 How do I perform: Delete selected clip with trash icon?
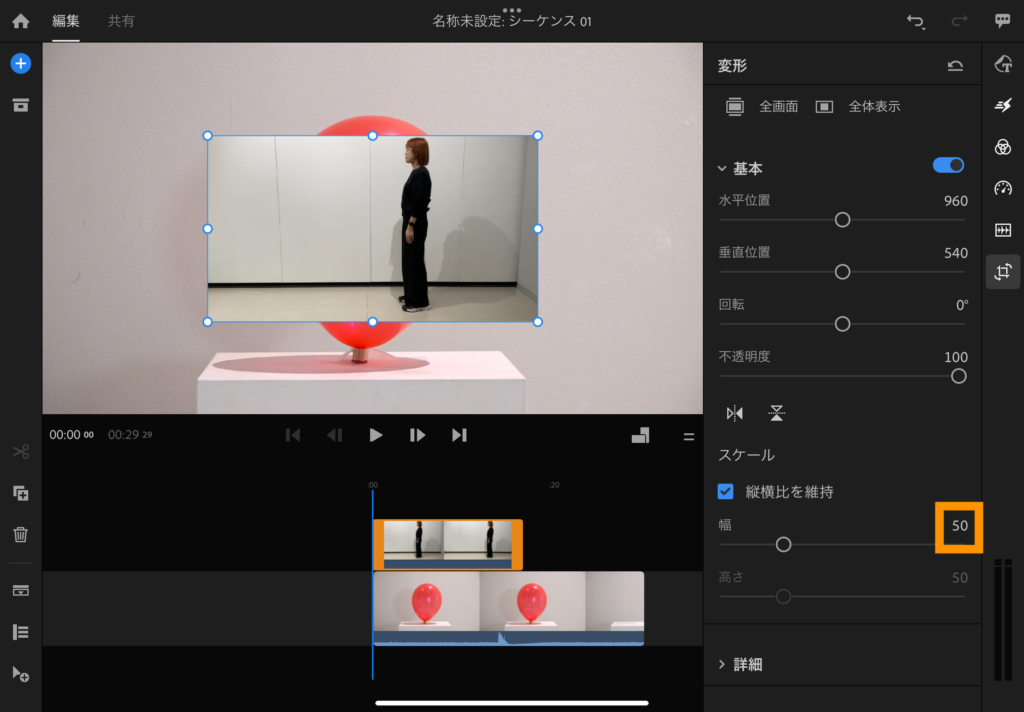(20, 534)
